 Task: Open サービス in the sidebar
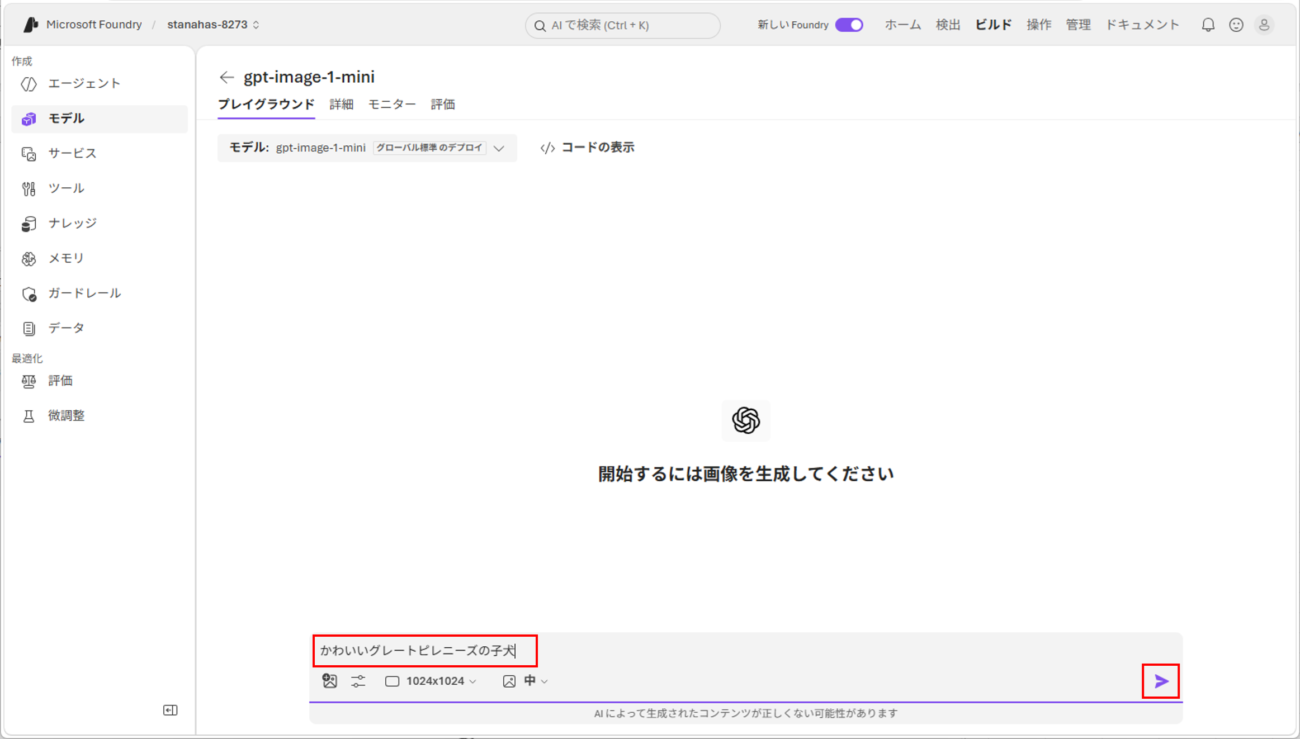click(99, 154)
